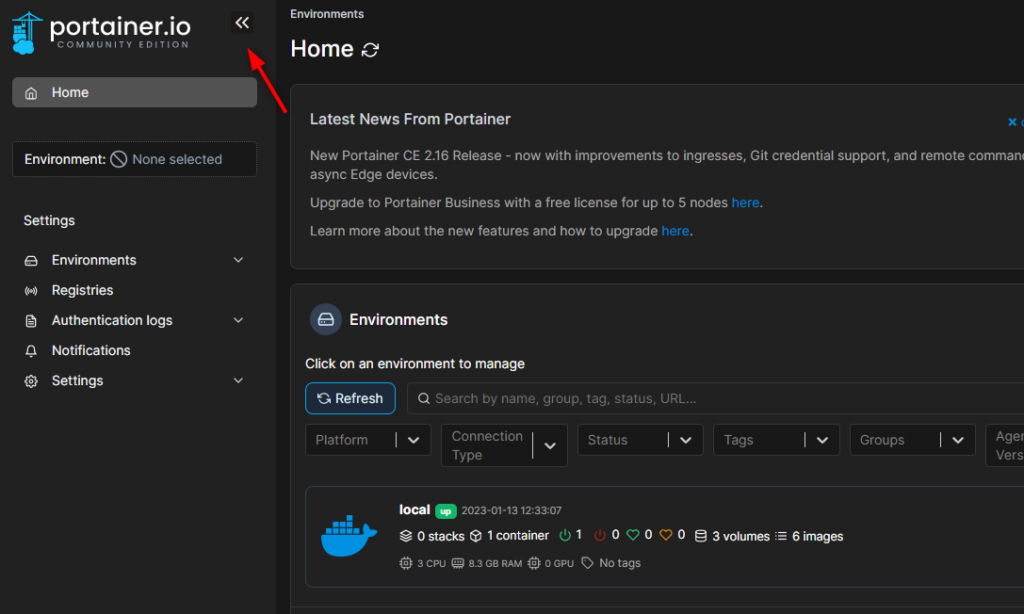Open the Connection Type filter dropdown
Image resolution: width=1024 pixels, height=614 pixels.
(504, 445)
